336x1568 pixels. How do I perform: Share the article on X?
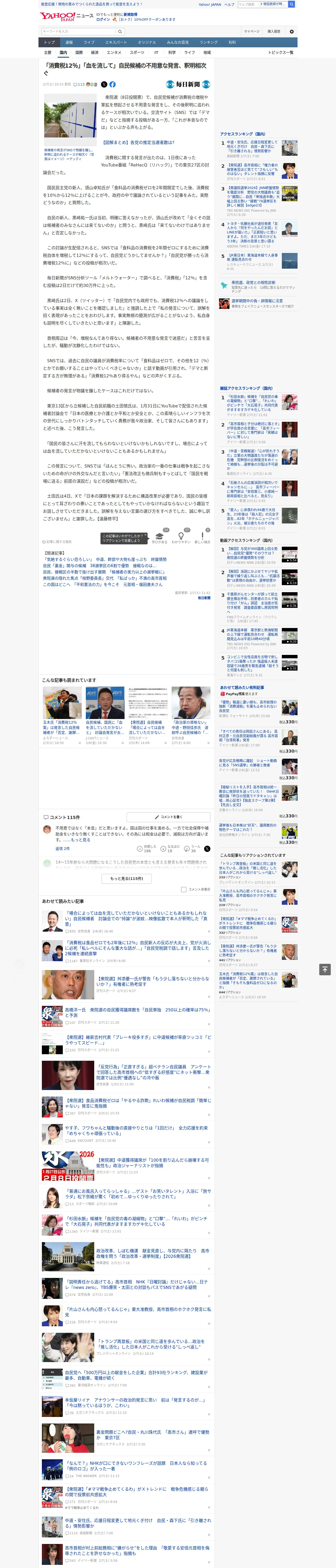click(x=104, y=85)
